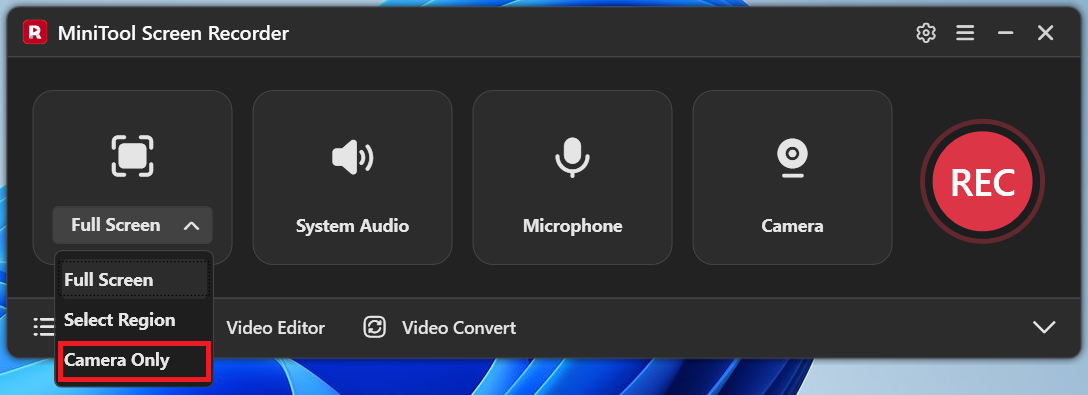Toggle Camera recording
1088x395 pixels.
click(792, 177)
